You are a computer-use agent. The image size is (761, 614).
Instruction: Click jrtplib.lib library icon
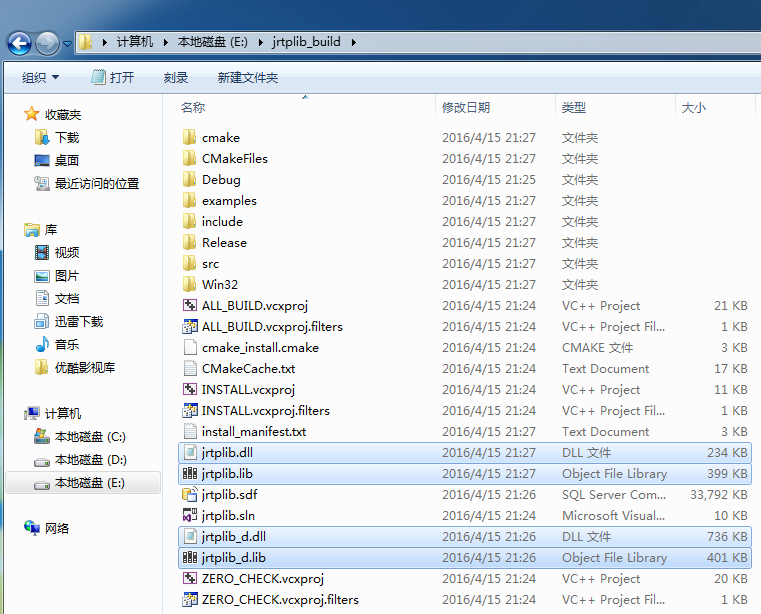[189, 473]
